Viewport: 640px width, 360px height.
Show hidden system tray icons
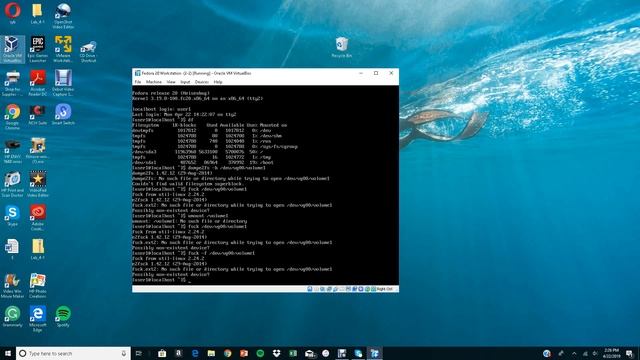[x=574, y=353]
